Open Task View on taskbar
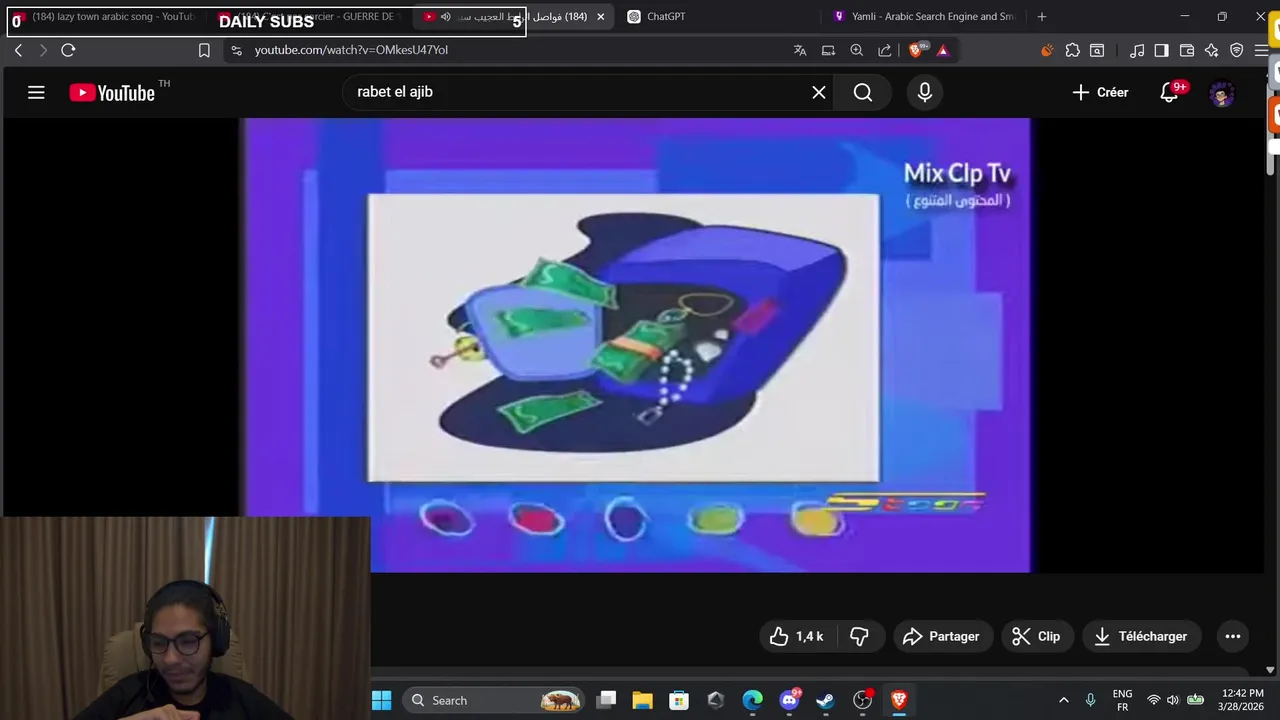 tap(606, 700)
